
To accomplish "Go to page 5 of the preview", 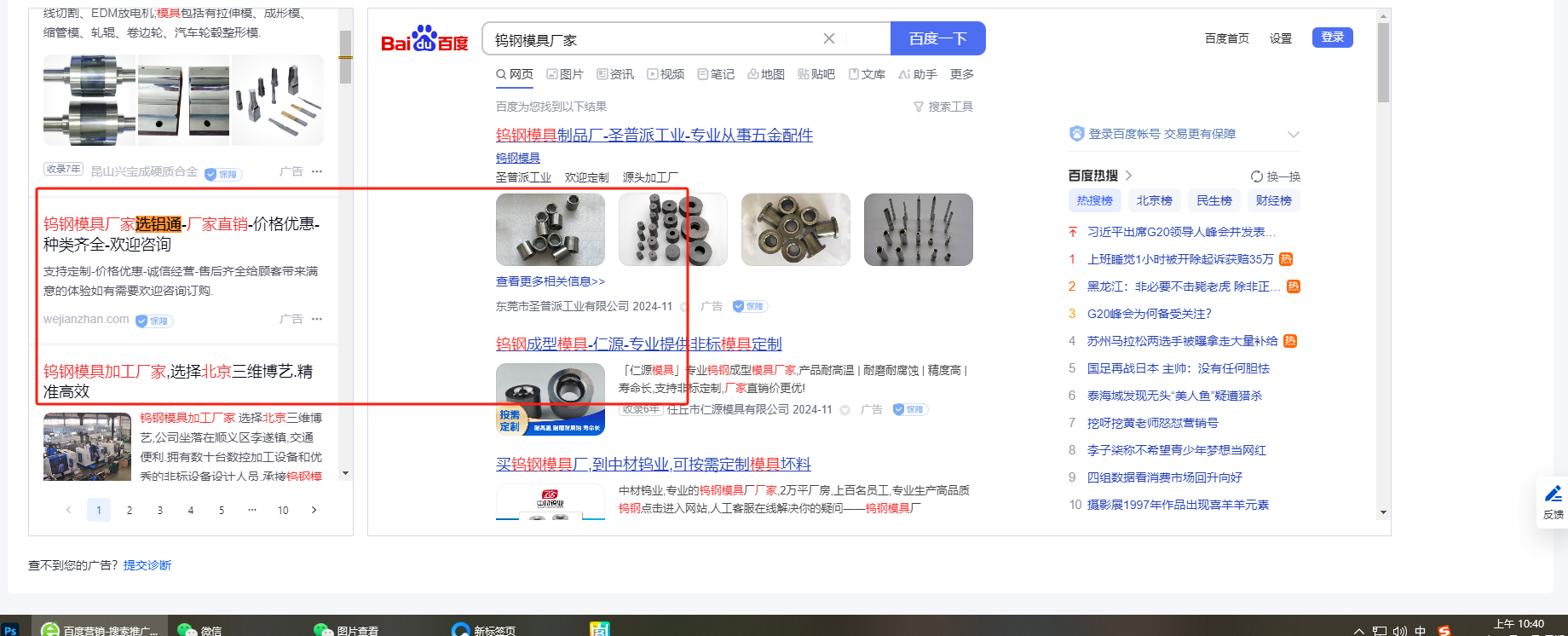I will click(x=222, y=510).
